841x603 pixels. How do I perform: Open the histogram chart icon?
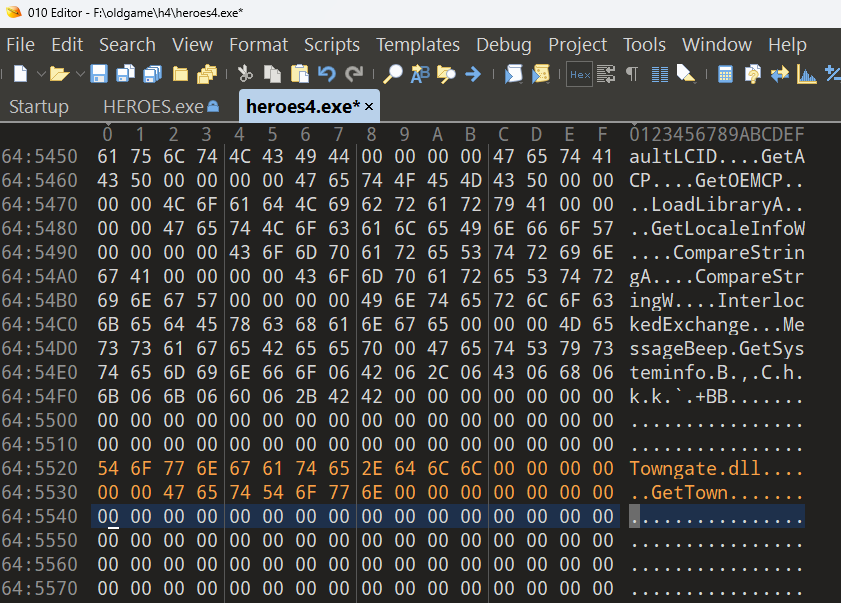coord(807,73)
